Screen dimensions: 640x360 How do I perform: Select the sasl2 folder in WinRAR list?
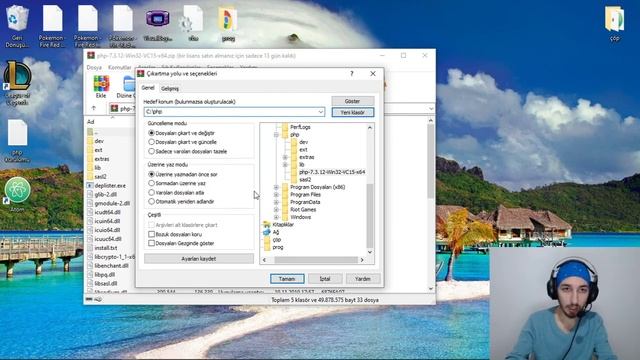[97, 176]
